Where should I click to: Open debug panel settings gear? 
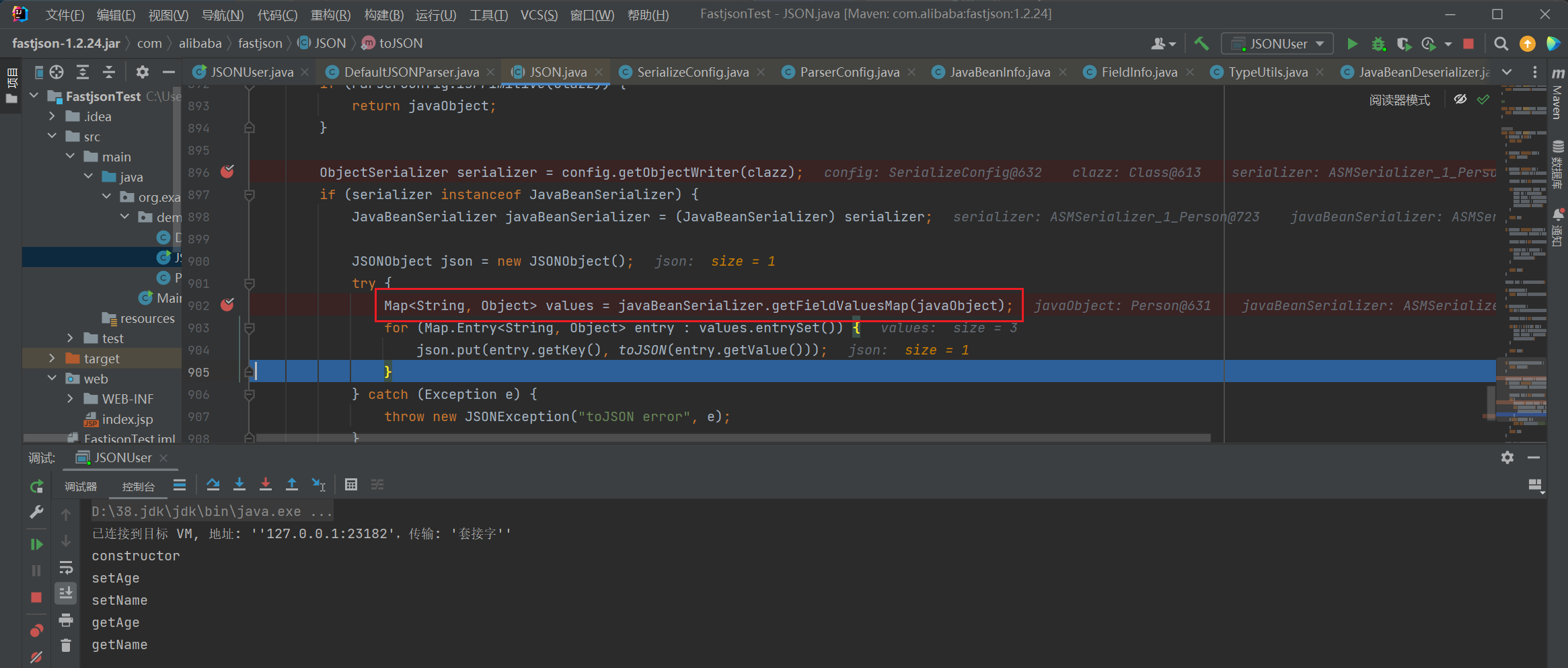click(1507, 457)
